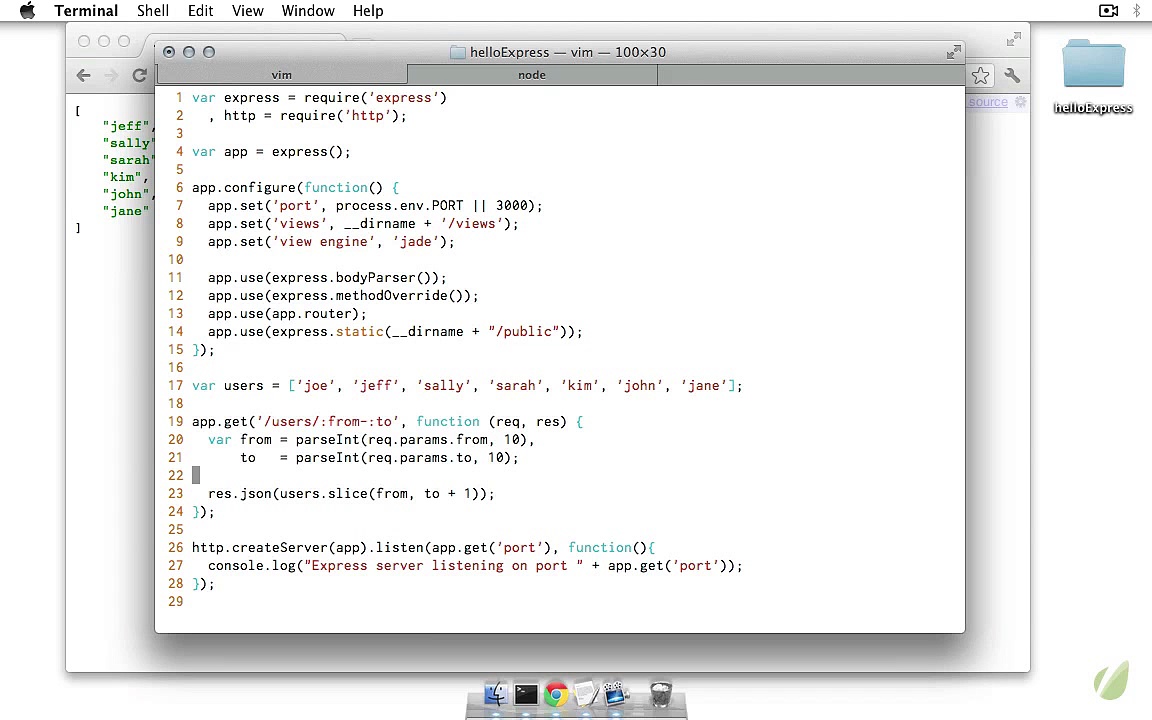The image size is (1152, 720).
Task: Click "john" in Chrome JSON output
Action: point(126,194)
